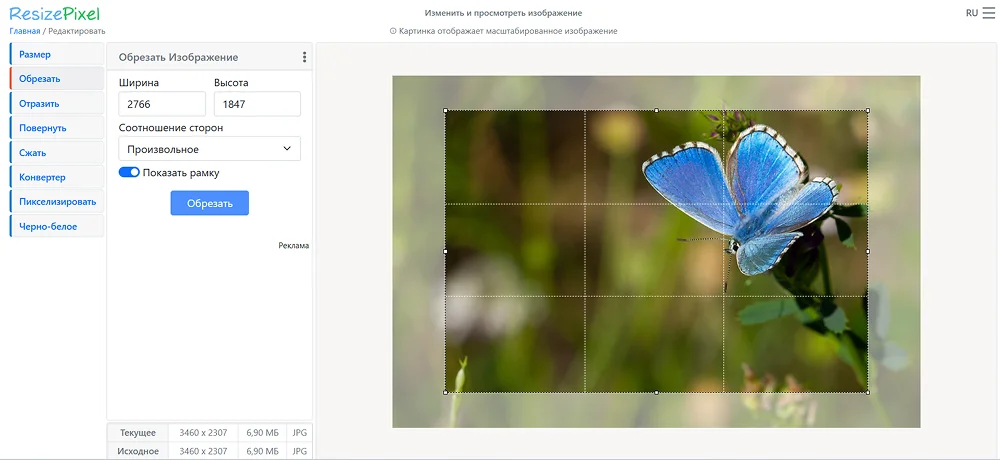Click the bottom-right crop frame handle

click(x=867, y=392)
